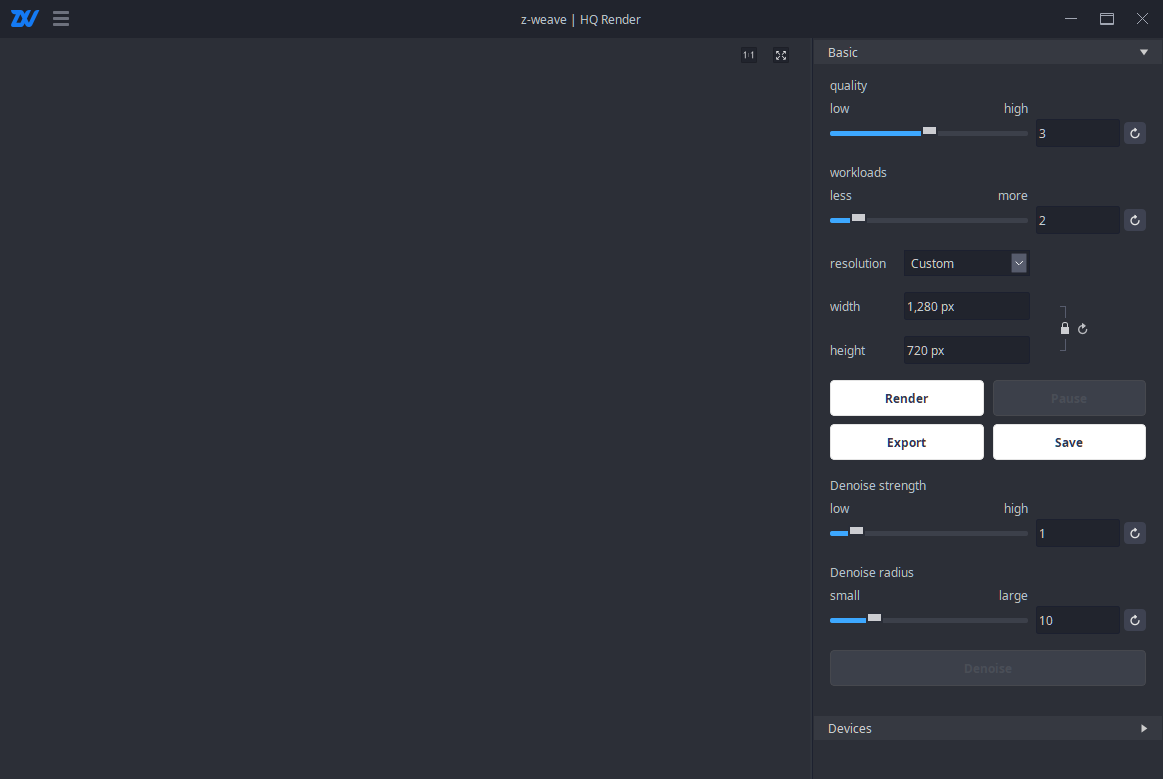Click the "workloads" label
The width and height of the screenshot is (1163, 779).
coord(858,172)
